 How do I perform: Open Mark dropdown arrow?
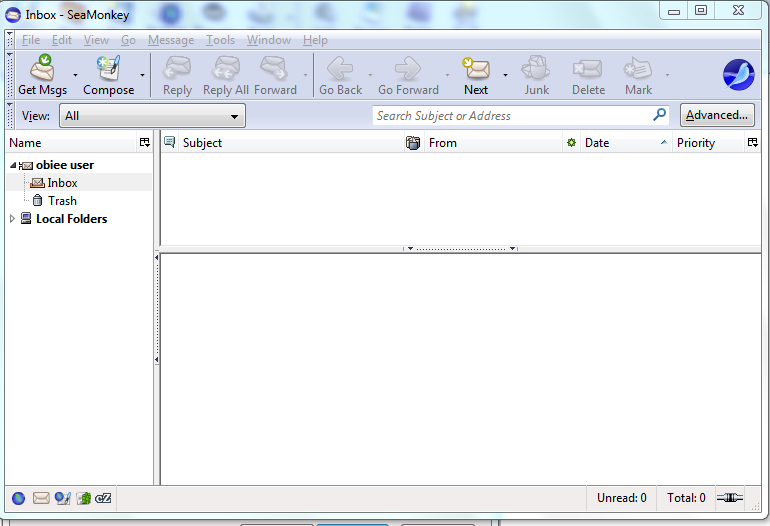click(667, 75)
